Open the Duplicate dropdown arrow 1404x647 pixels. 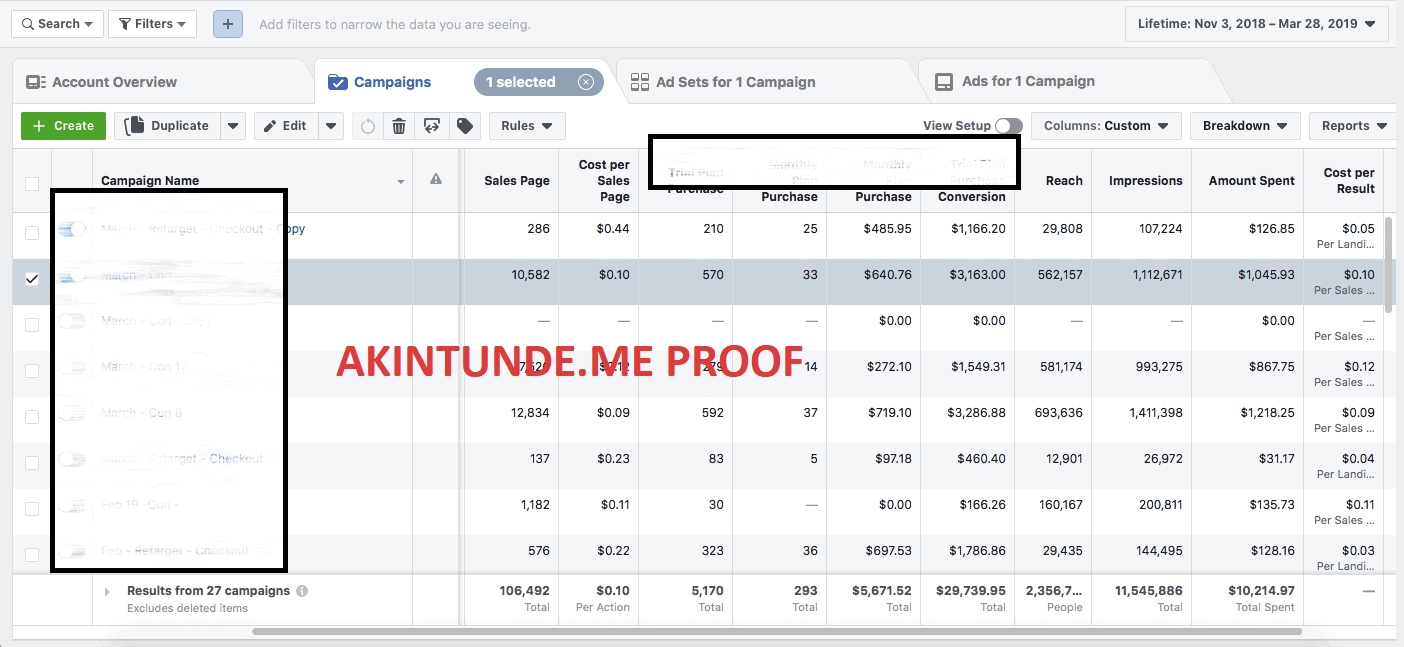[x=233, y=126]
